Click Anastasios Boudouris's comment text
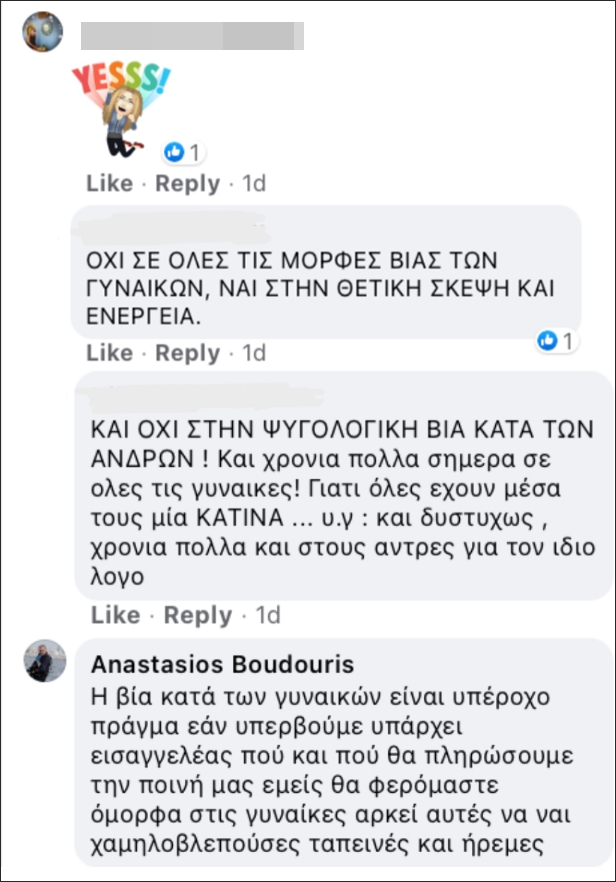The height and width of the screenshot is (882, 616). click(x=321, y=770)
